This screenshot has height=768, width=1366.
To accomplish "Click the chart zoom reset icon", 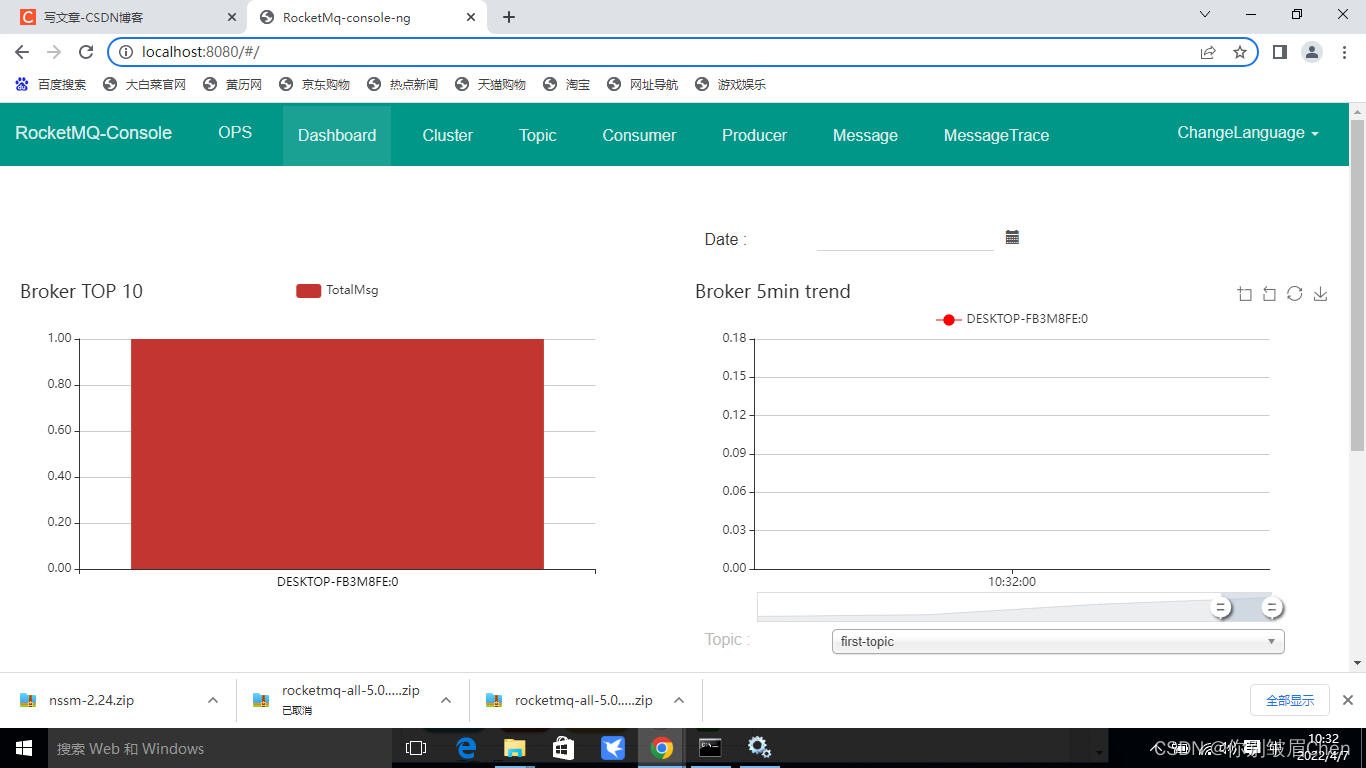I will pos(1269,293).
